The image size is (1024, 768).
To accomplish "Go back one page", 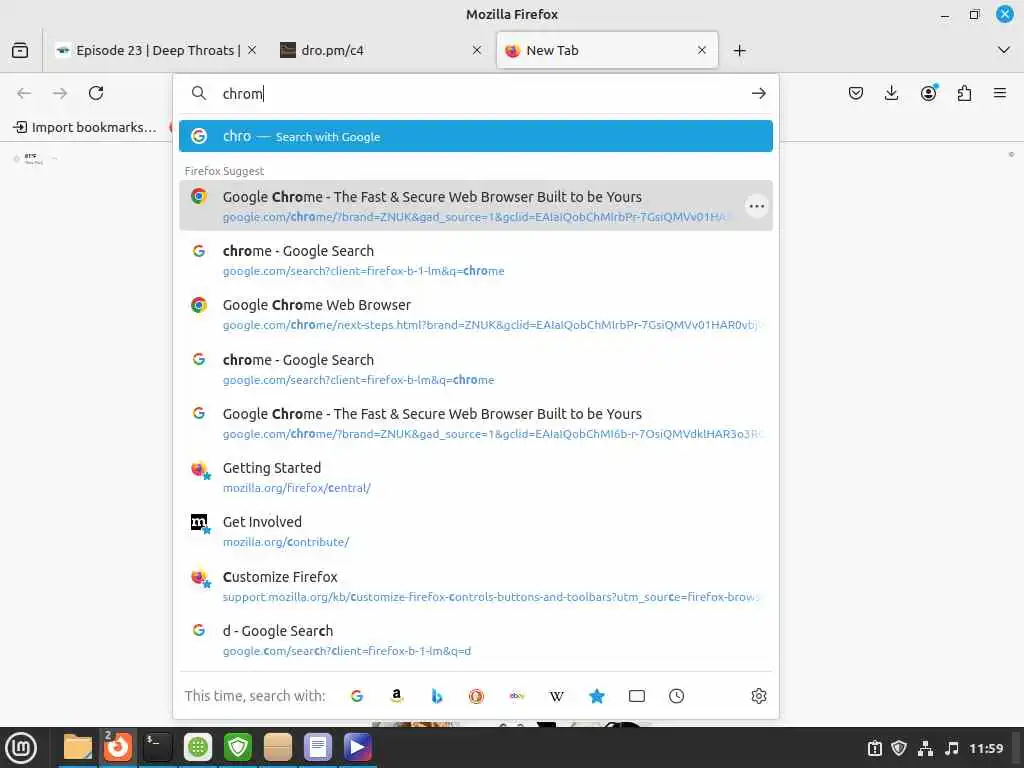I will [24, 93].
